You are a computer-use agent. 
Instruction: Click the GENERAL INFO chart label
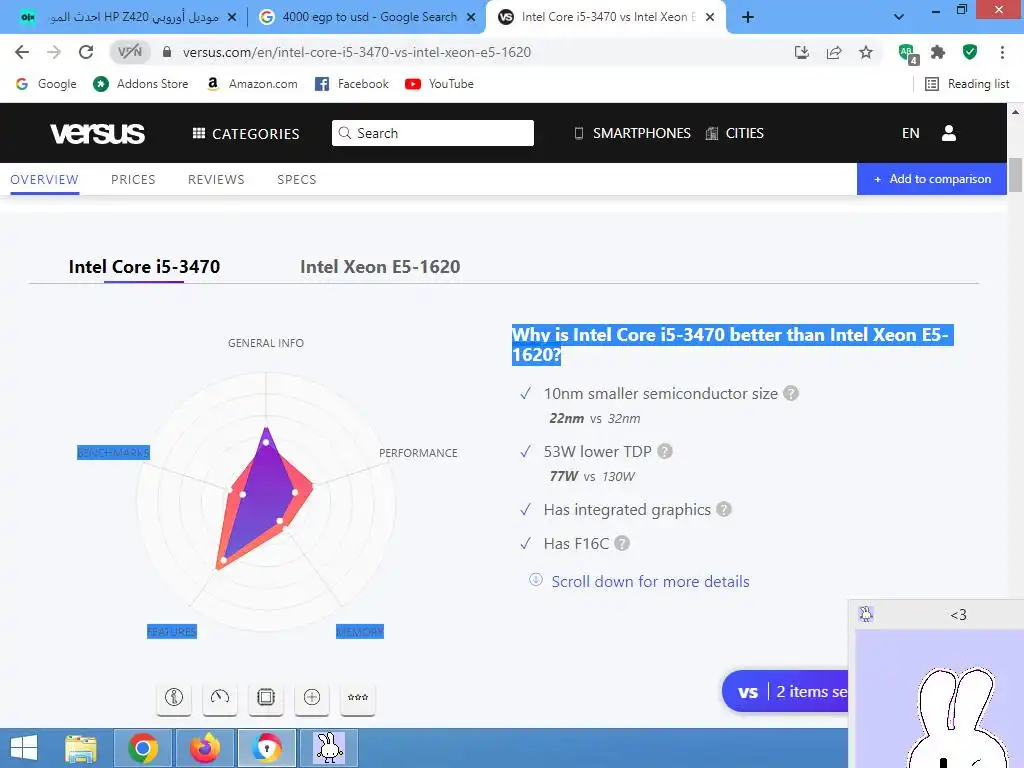coord(266,343)
